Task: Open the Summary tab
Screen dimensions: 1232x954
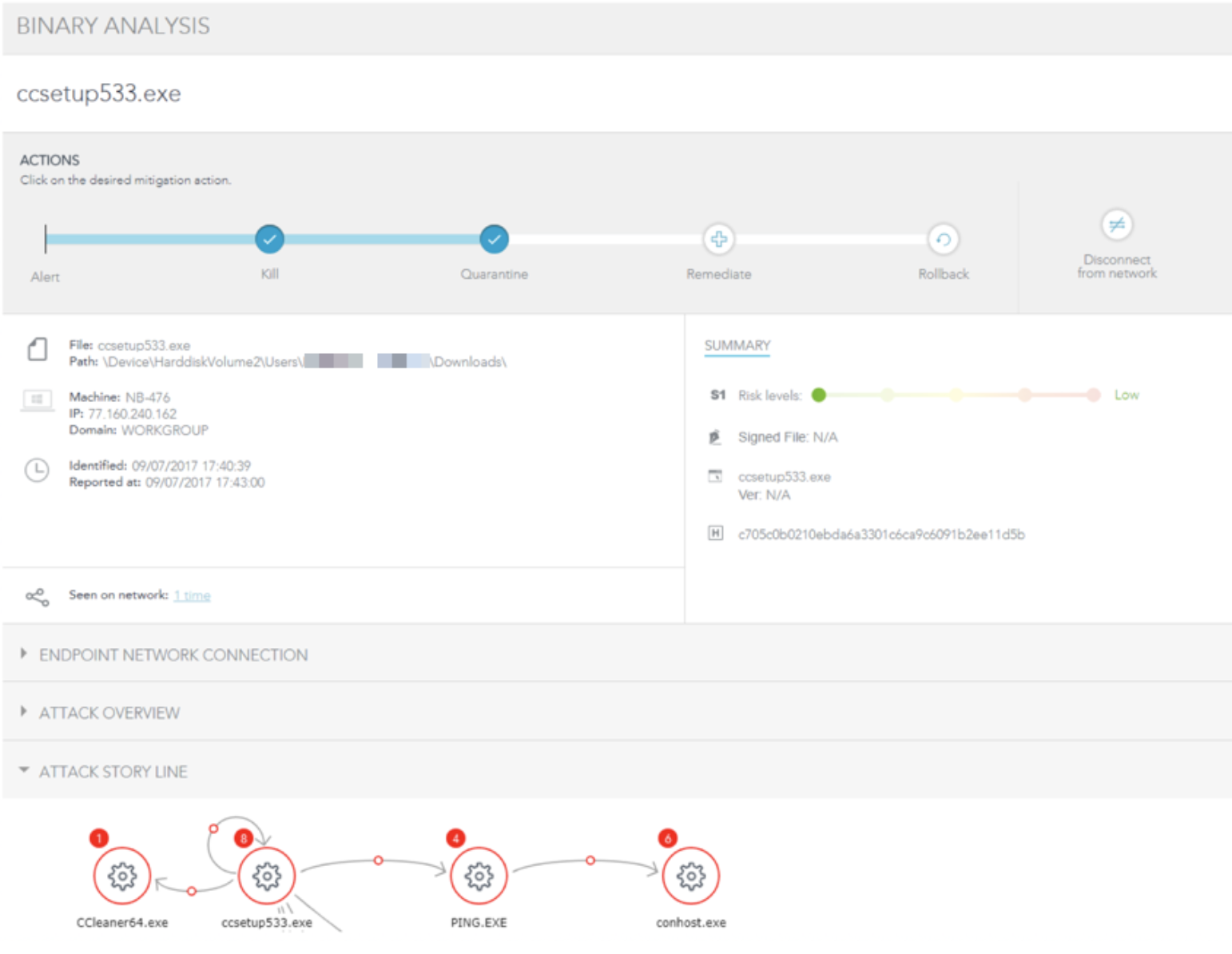Action: pyautogui.click(x=737, y=345)
